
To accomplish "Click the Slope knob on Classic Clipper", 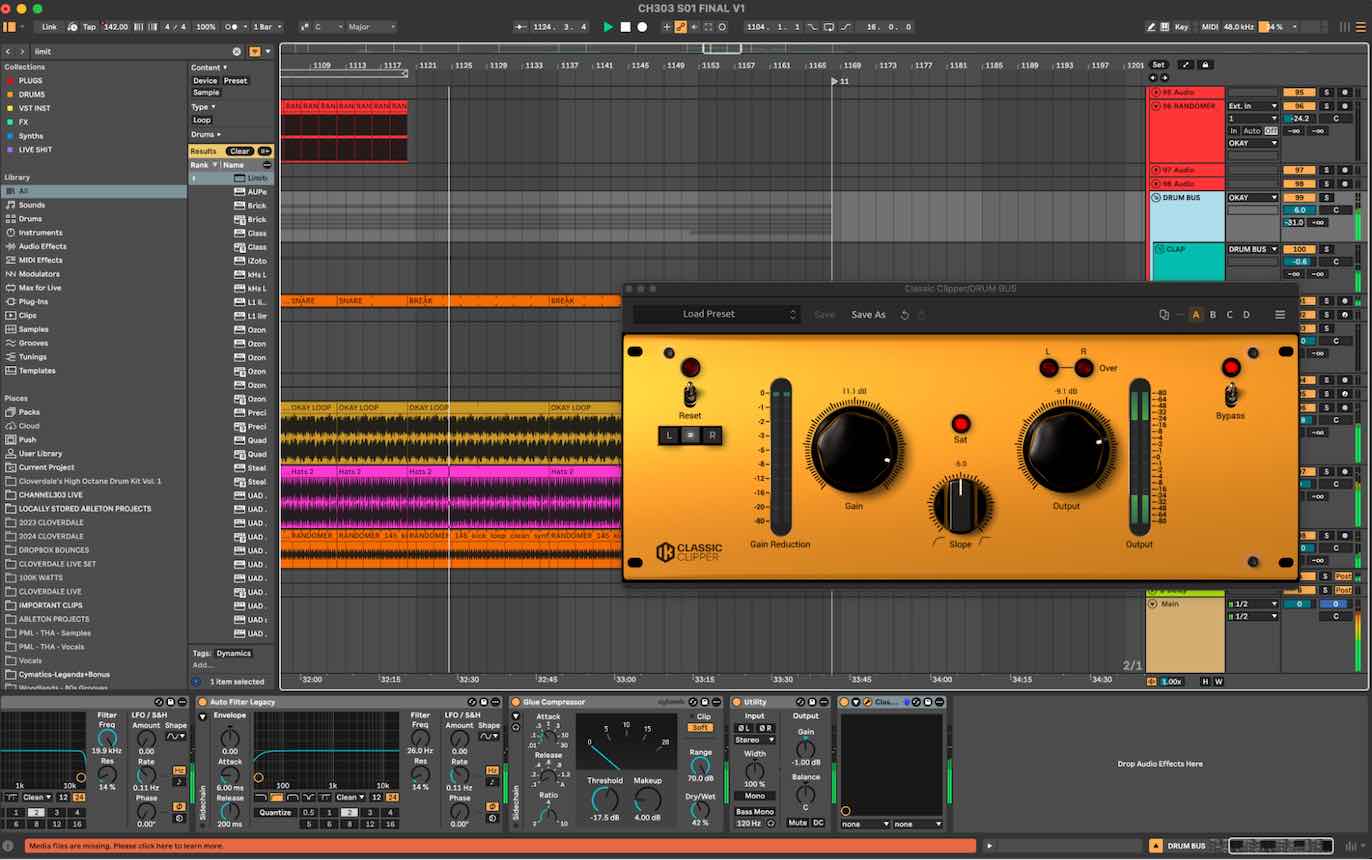I will pos(958,505).
